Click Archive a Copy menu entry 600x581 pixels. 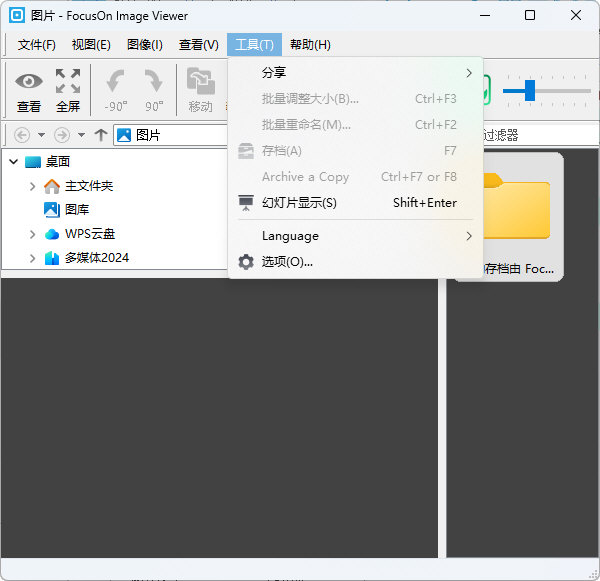(355, 177)
